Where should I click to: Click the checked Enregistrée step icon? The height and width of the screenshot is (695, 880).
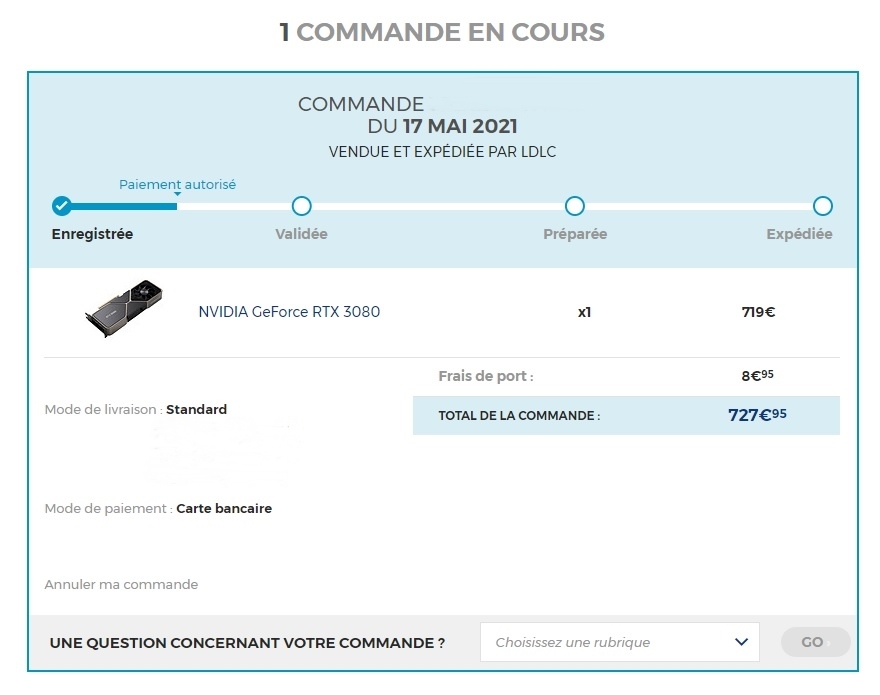click(x=62, y=206)
